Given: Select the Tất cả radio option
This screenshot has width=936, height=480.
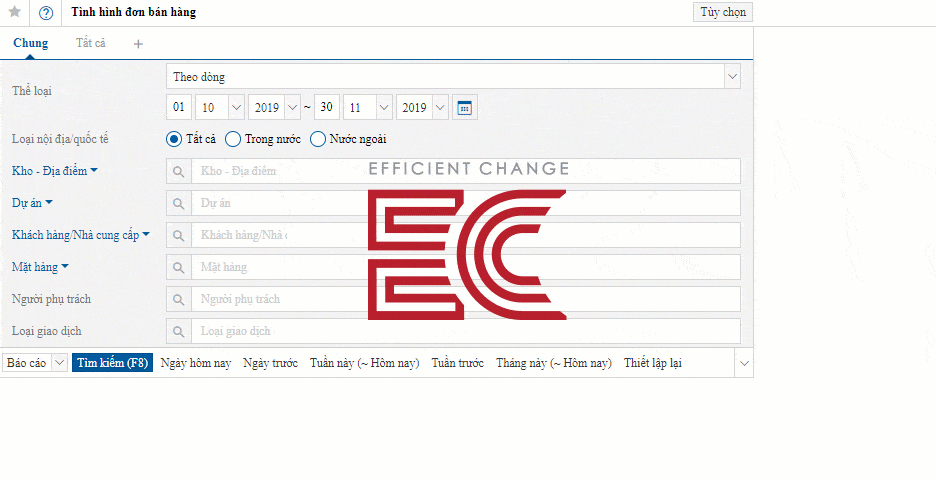Looking at the screenshot, I should 174,139.
